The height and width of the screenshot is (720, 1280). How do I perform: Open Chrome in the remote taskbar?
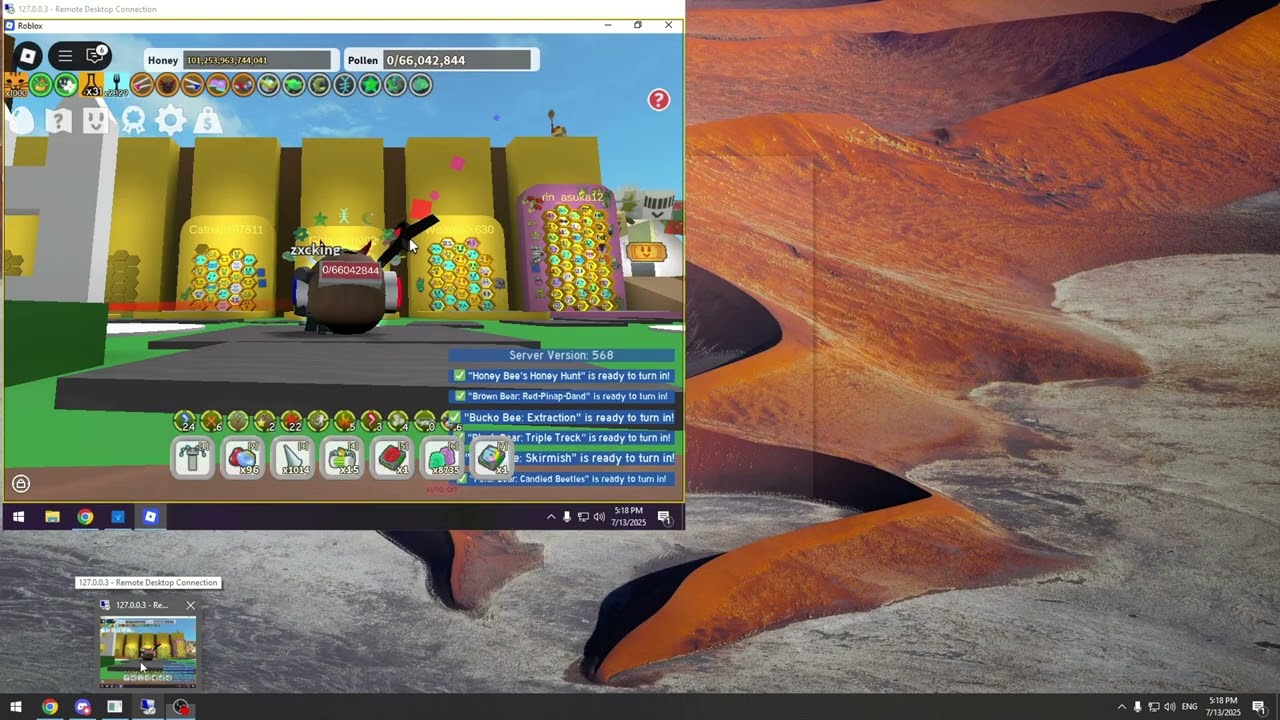pos(85,517)
